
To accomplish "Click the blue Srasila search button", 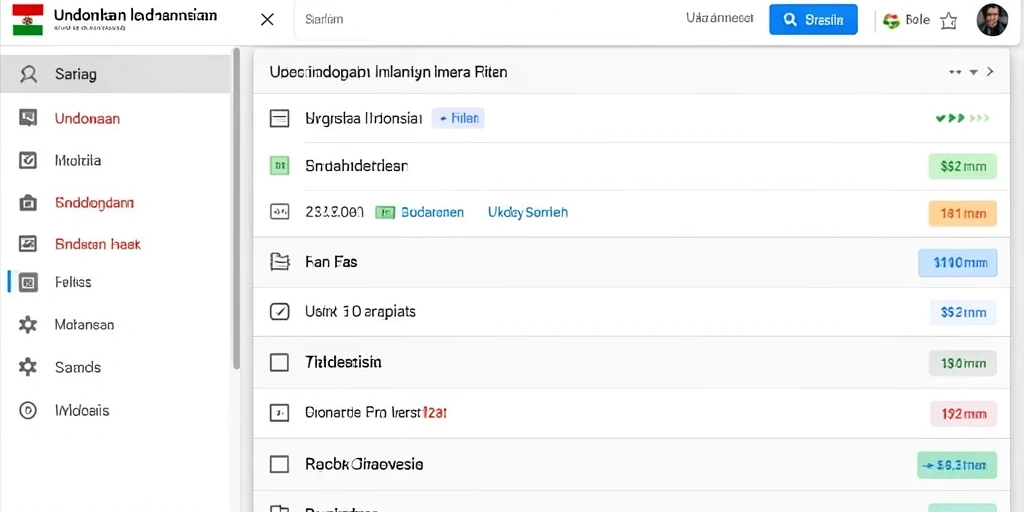I will [813, 20].
